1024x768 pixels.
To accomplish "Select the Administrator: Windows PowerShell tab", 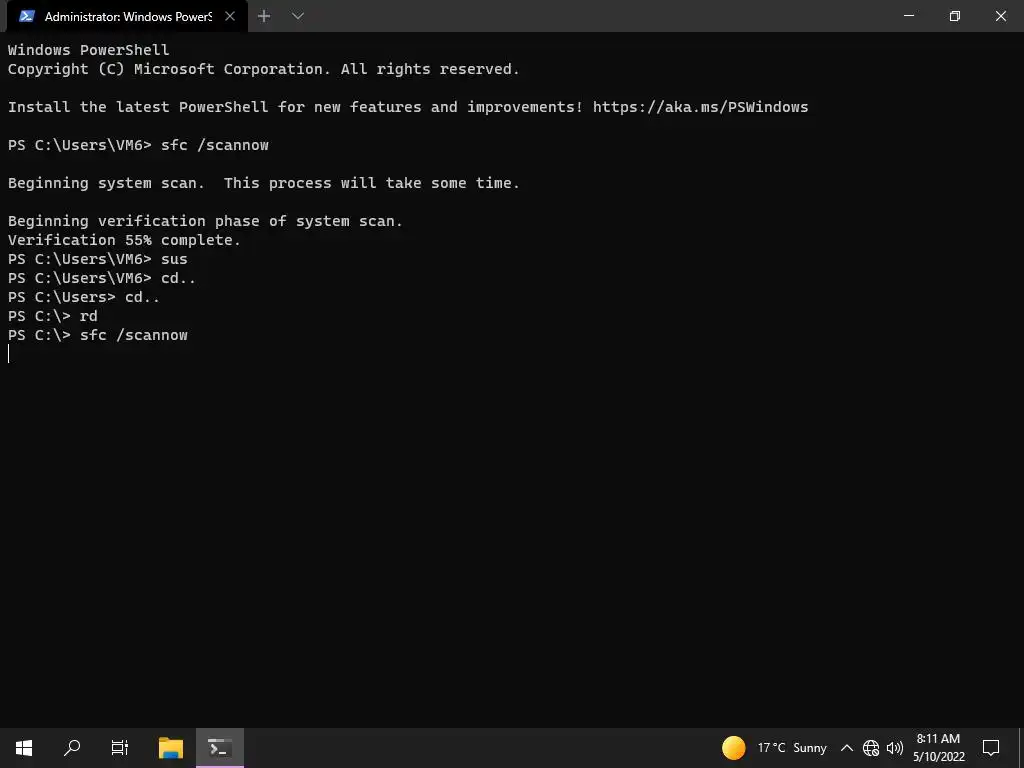I will tap(127, 16).
